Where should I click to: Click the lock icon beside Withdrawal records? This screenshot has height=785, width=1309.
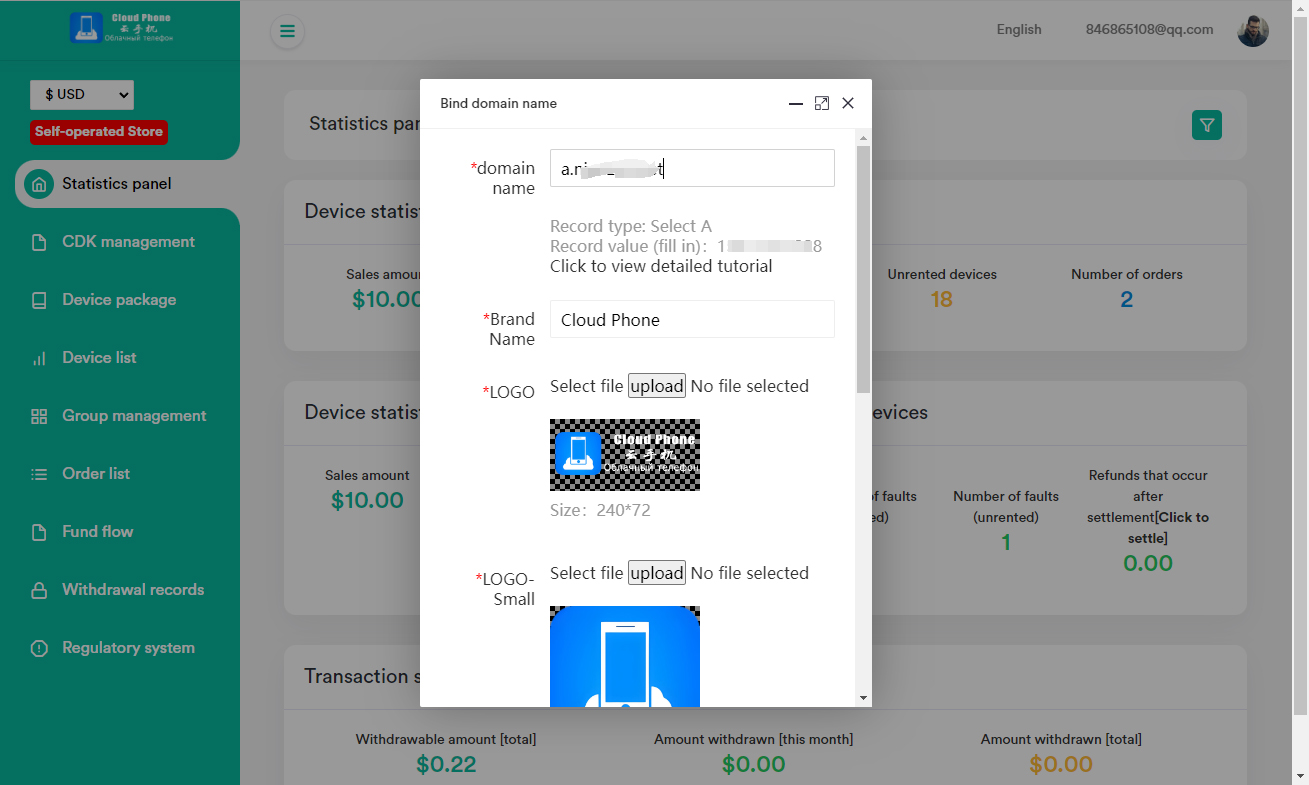(39, 590)
